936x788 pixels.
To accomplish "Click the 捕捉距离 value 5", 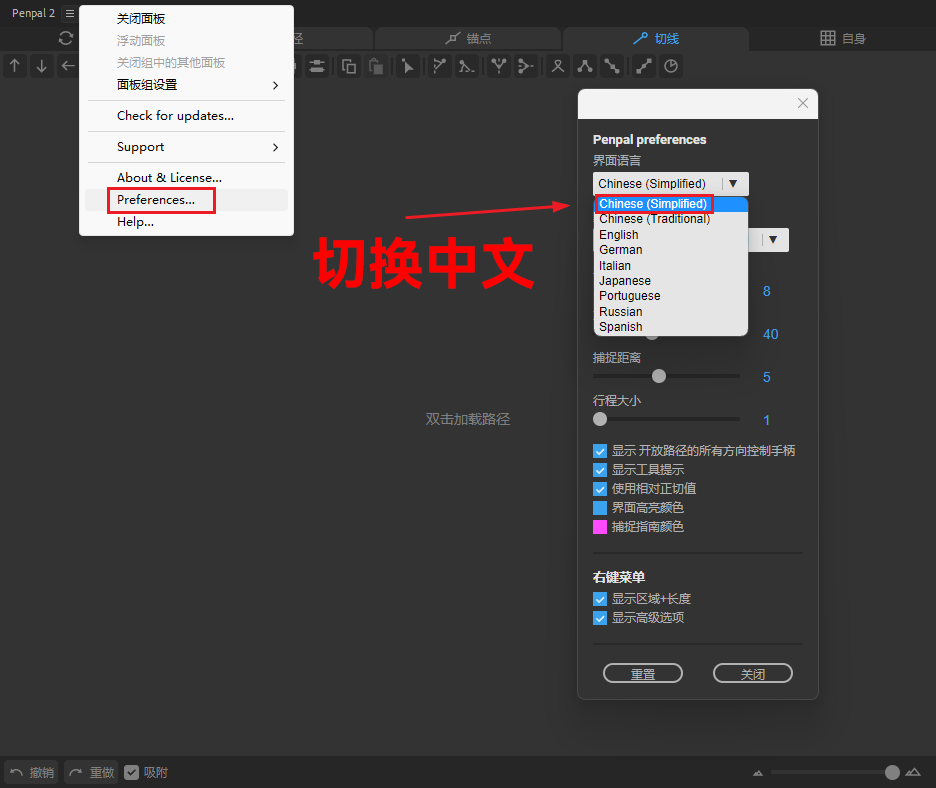I will (766, 377).
